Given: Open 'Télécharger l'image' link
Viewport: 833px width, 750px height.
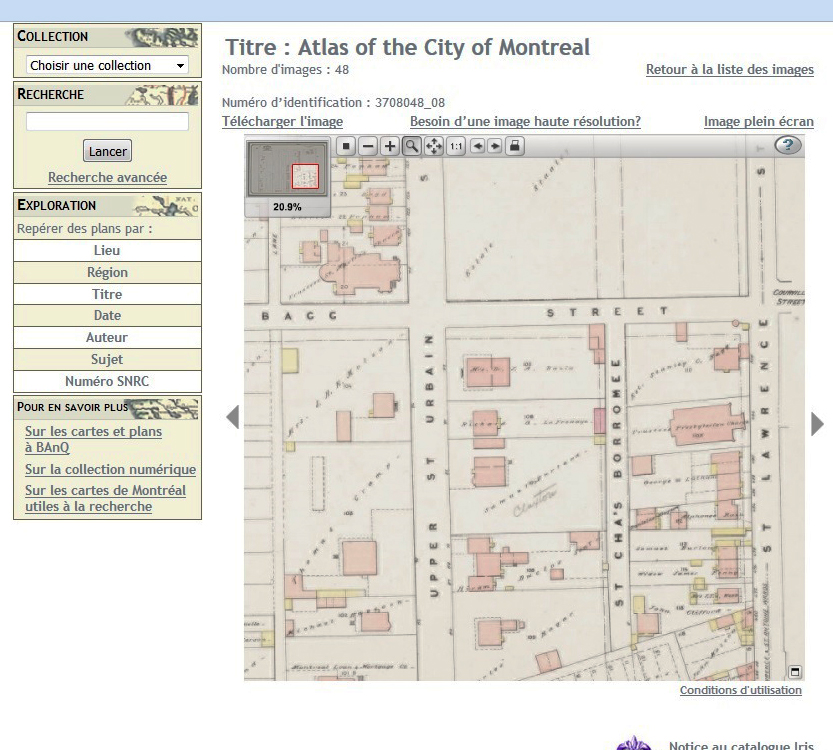Looking at the screenshot, I should click(282, 122).
